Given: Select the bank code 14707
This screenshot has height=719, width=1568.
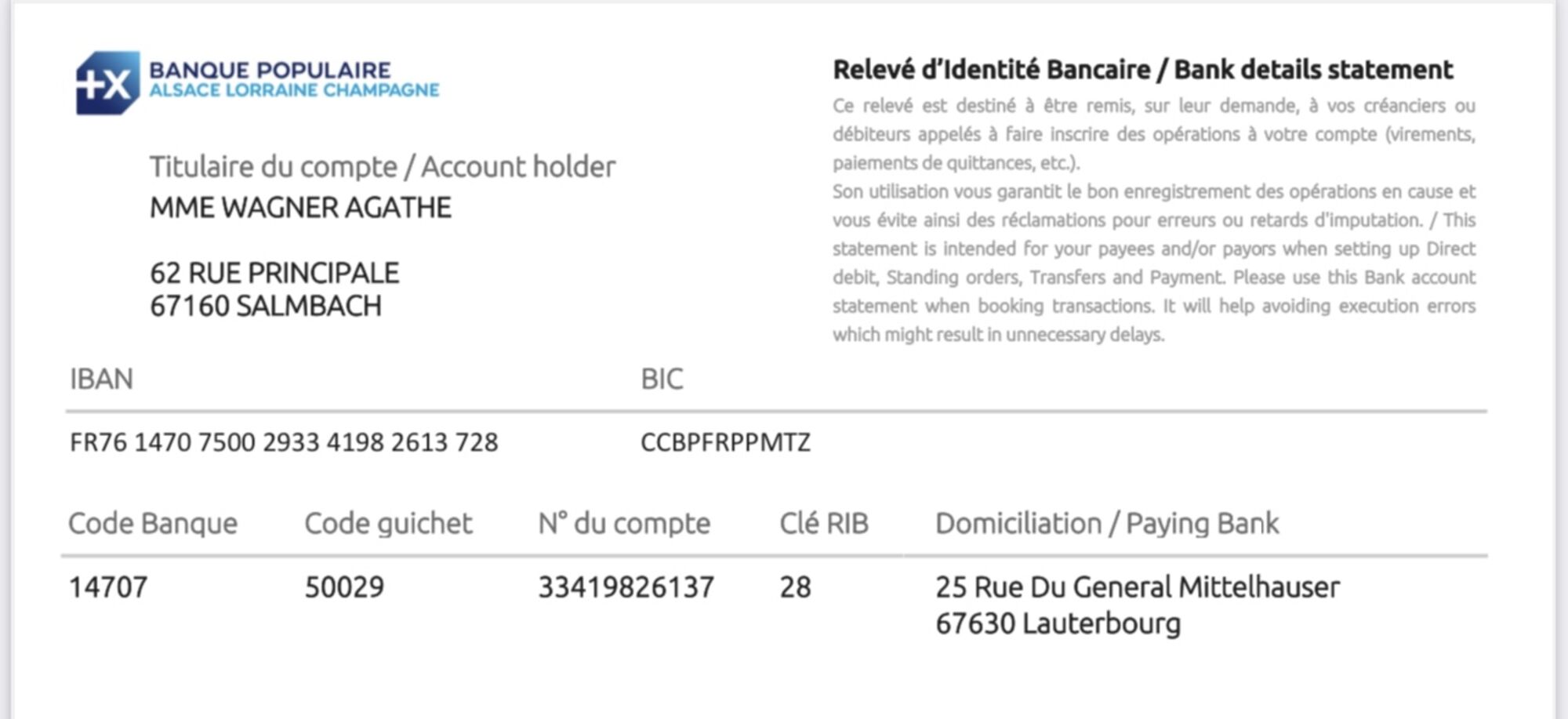Looking at the screenshot, I should [x=108, y=587].
